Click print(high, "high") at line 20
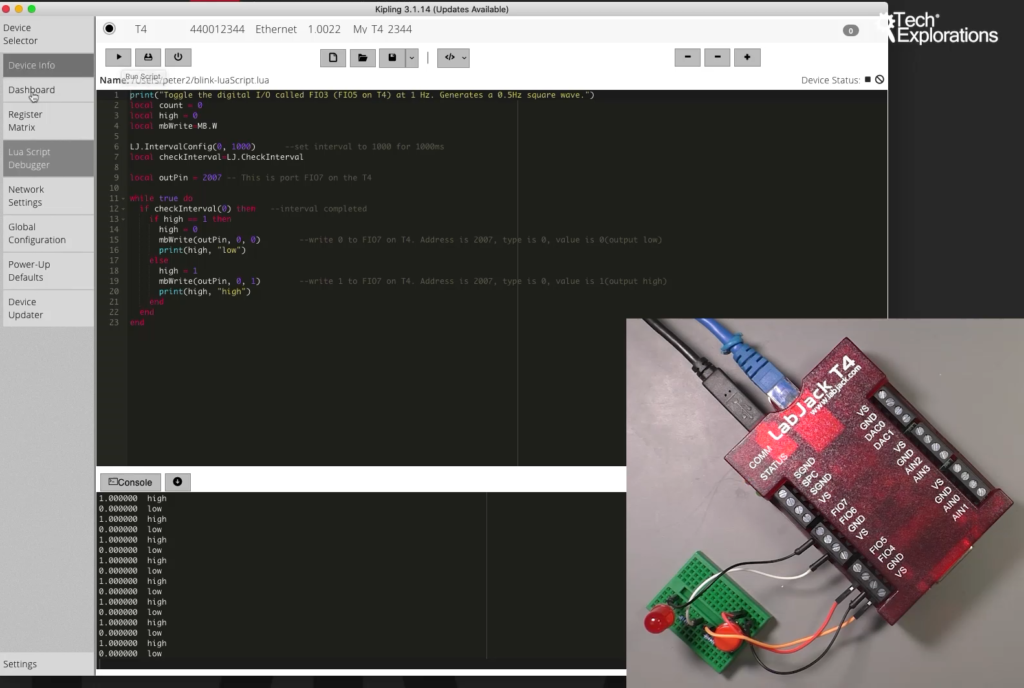The height and width of the screenshot is (688, 1024). click(204, 292)
